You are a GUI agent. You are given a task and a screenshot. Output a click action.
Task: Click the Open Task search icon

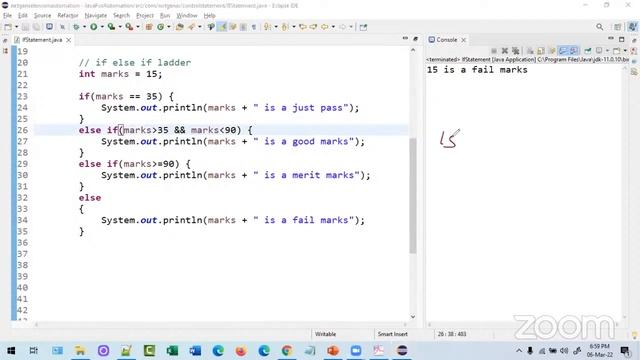[x=191, y=27]
